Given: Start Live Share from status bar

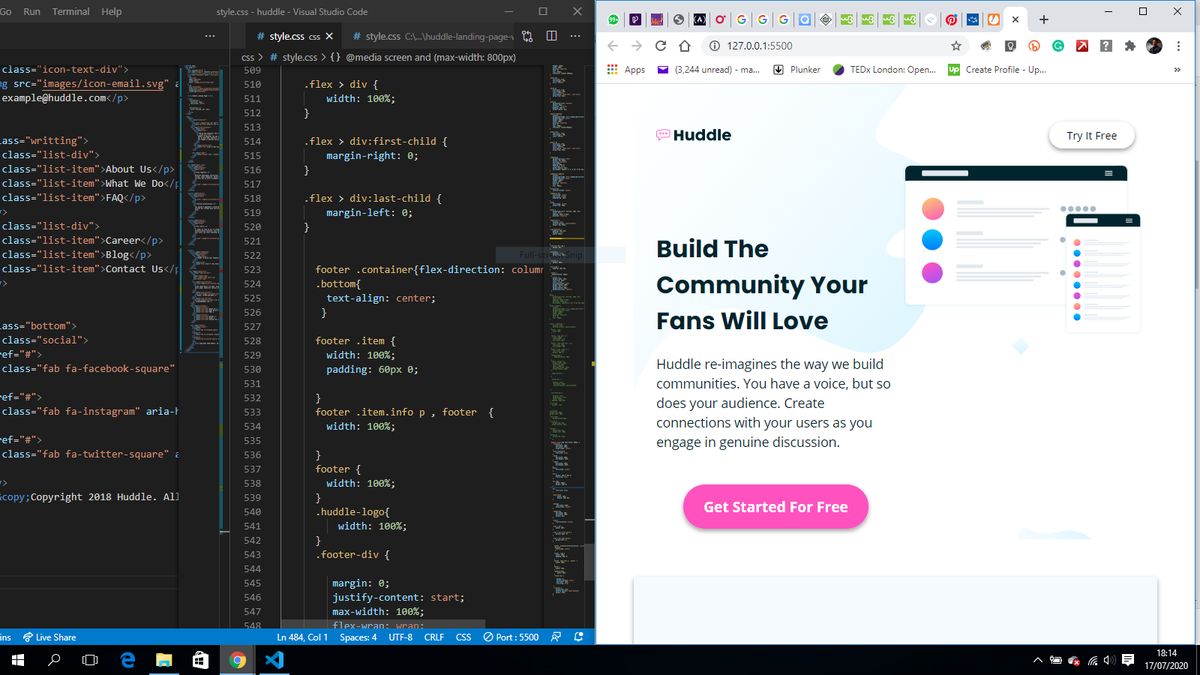Looking at the screenshot, I should pyautogui.click(x=50, y=637).
